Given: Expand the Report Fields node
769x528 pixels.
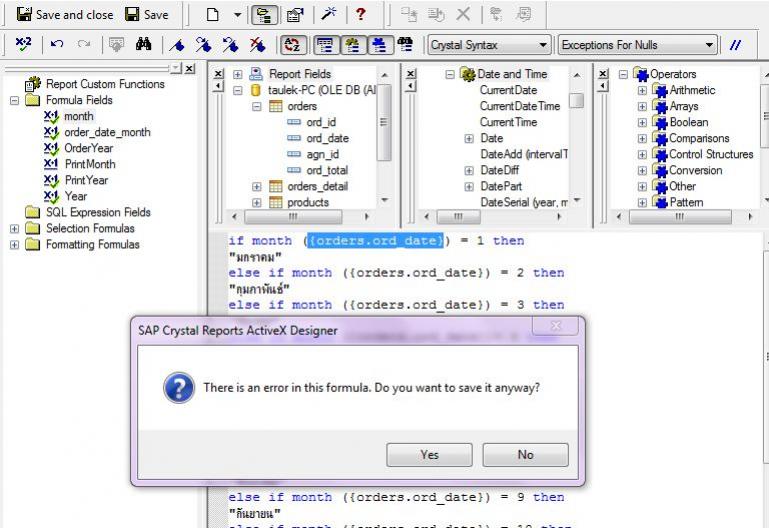Looking at the screenshot, I should click(x=237, y=74).
